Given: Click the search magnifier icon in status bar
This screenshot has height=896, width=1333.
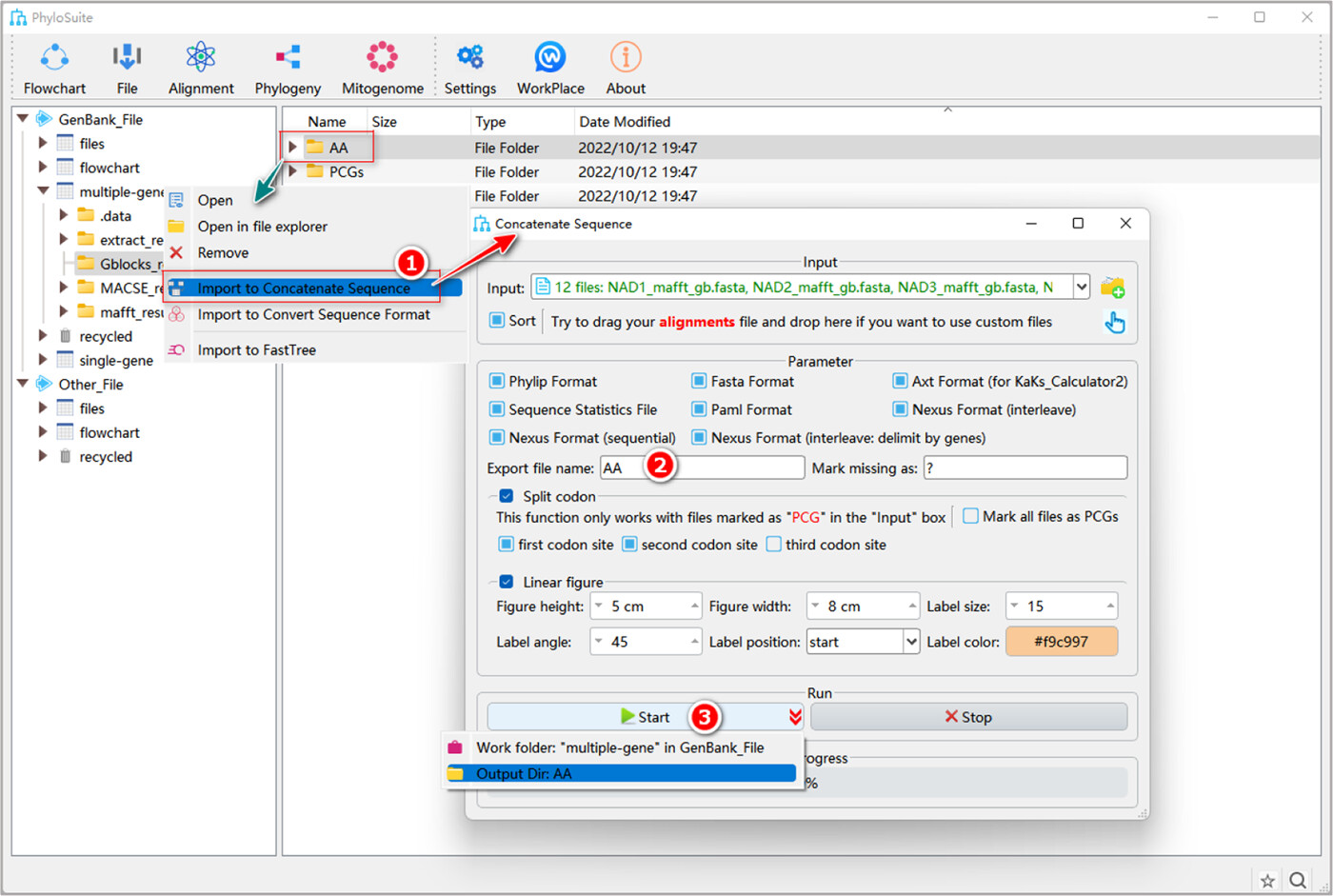Looking at the screenshot, I should coord(1298,880).
